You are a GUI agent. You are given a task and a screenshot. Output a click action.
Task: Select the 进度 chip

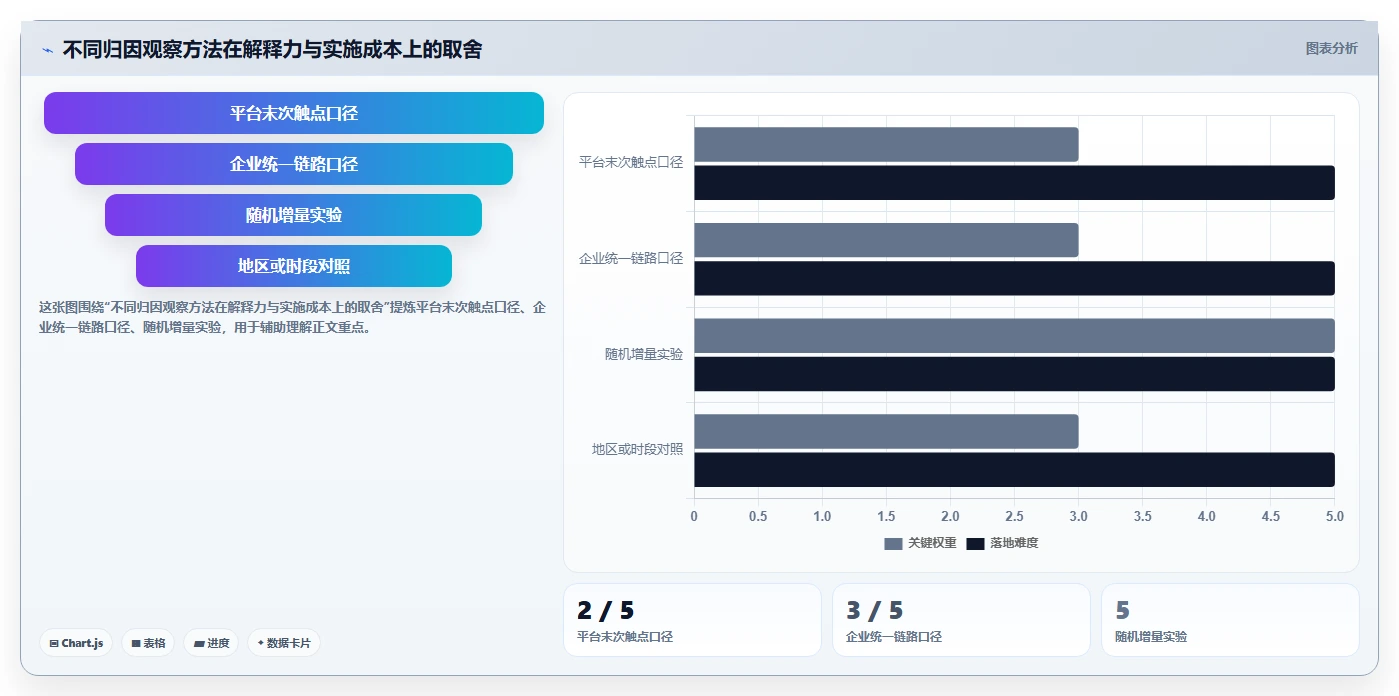tap(211, 643)
